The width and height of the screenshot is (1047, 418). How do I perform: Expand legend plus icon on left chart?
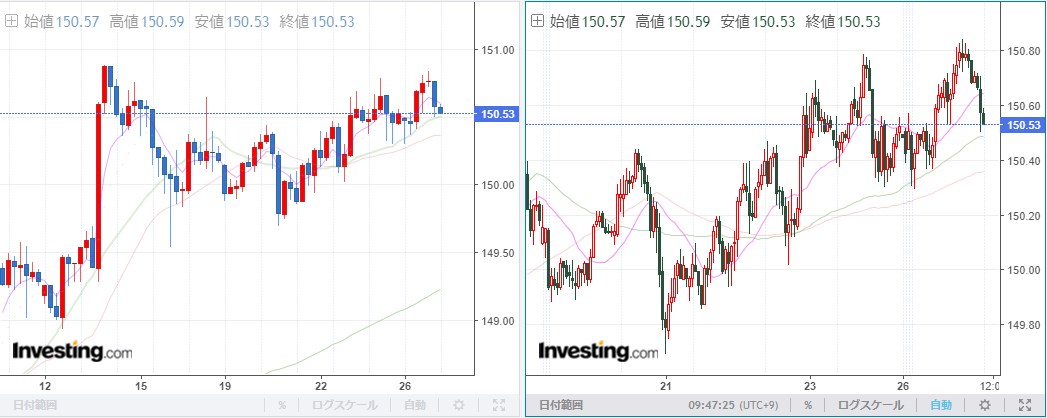tap(11, 21)
